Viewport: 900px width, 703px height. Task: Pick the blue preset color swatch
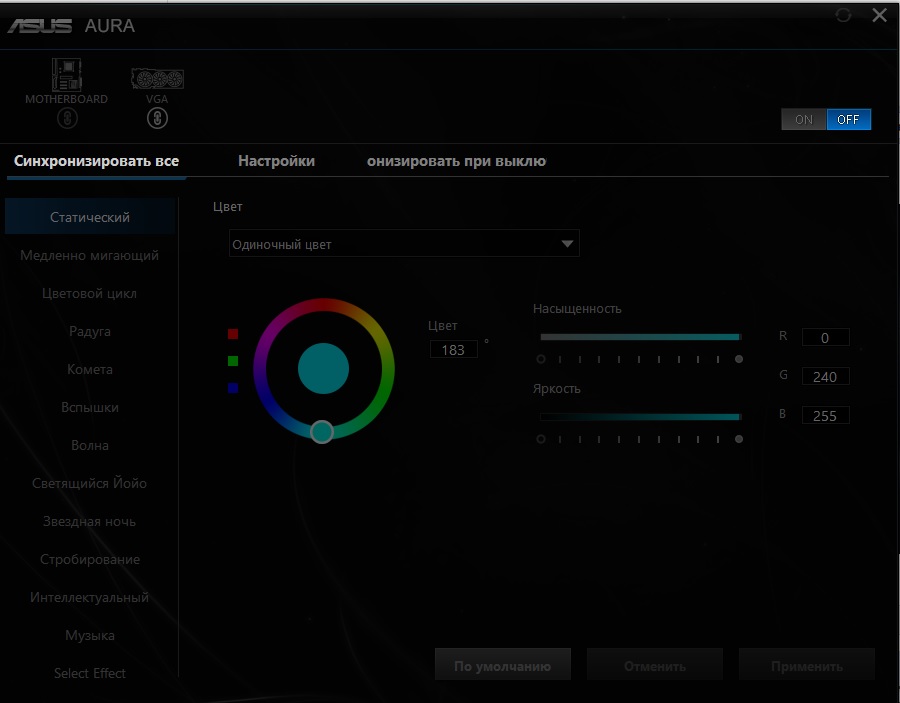tap(233, 388)
